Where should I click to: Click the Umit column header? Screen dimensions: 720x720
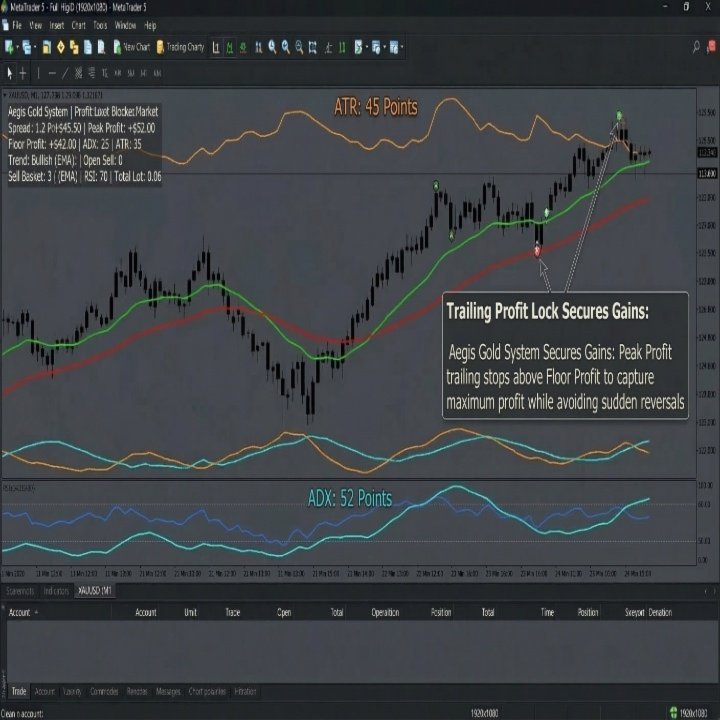(190, 612)
